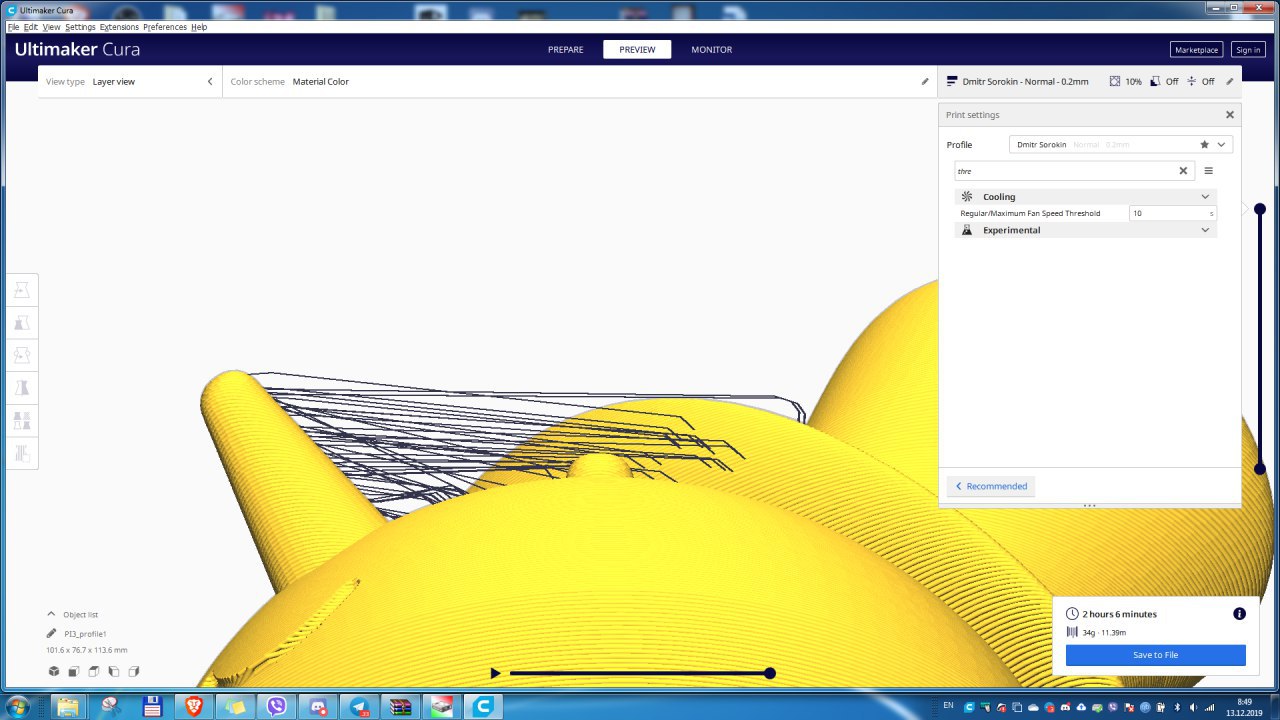Expand the Profile dropdown arrow
This screenshot has height=720, width=1280.
[x=1221, y=144]
